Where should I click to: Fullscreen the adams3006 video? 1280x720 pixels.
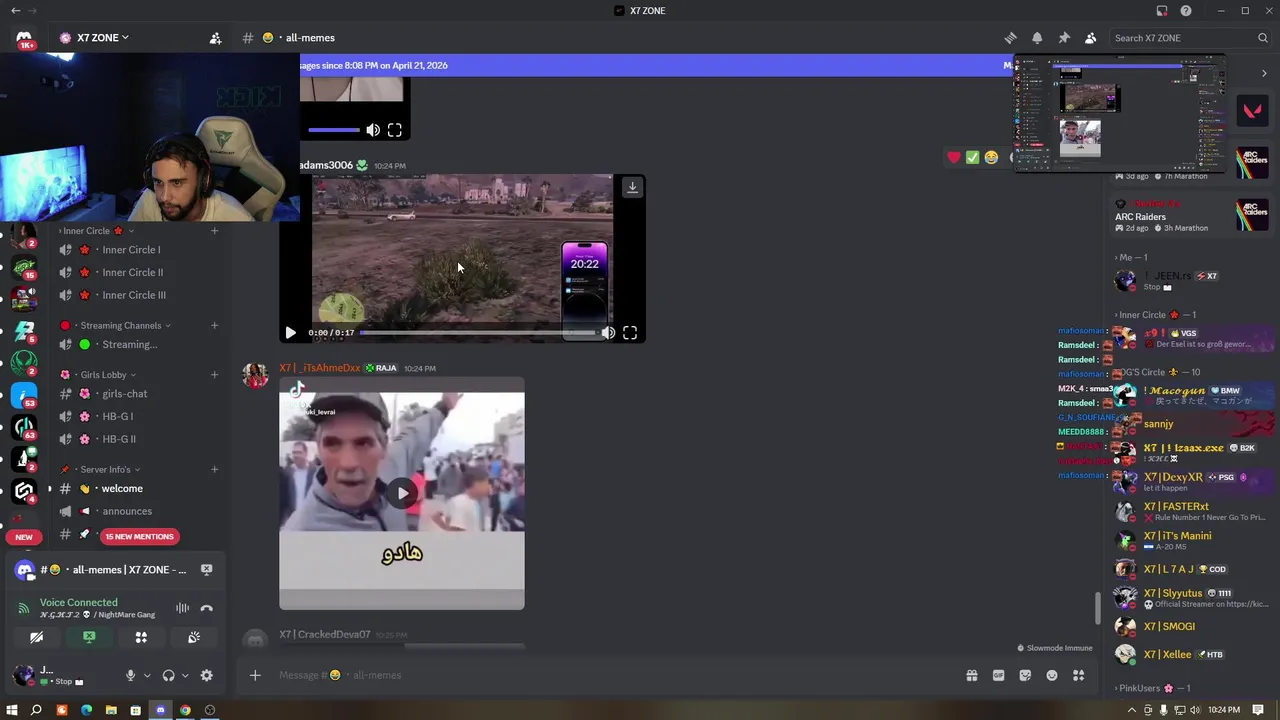pos(630,333)
